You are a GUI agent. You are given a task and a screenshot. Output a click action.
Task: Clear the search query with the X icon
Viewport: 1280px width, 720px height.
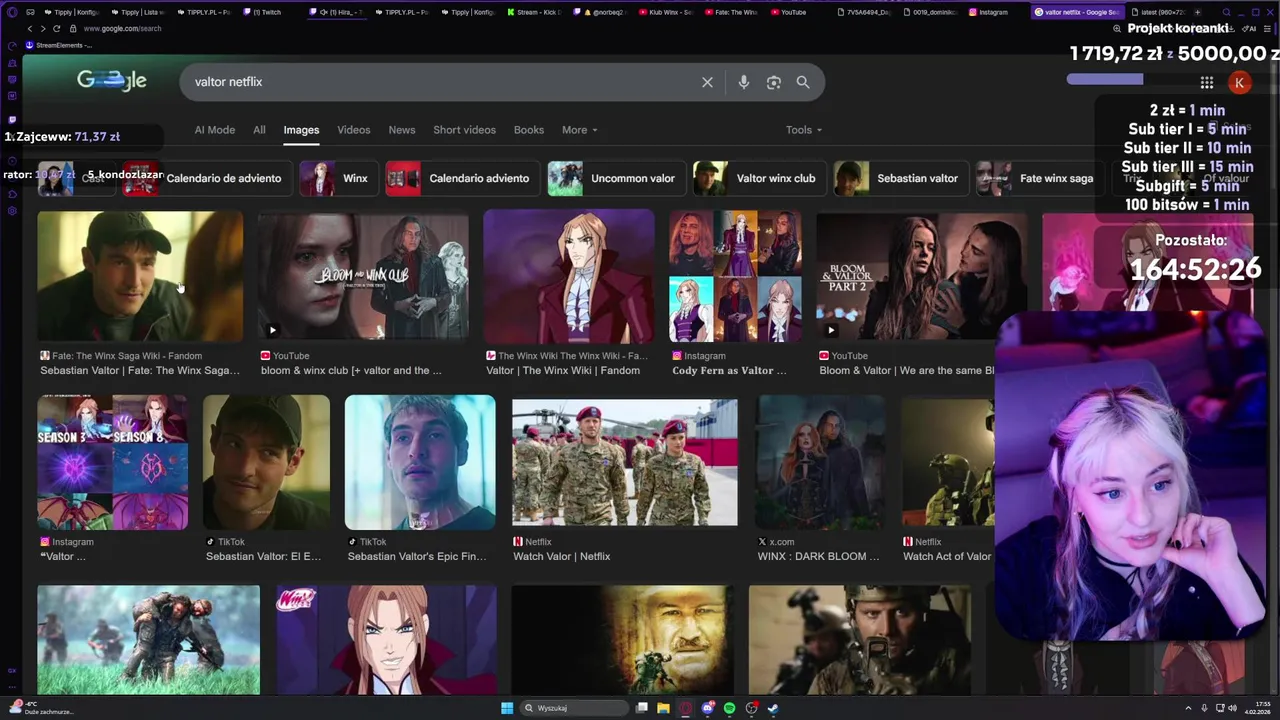tap(707, 82)
